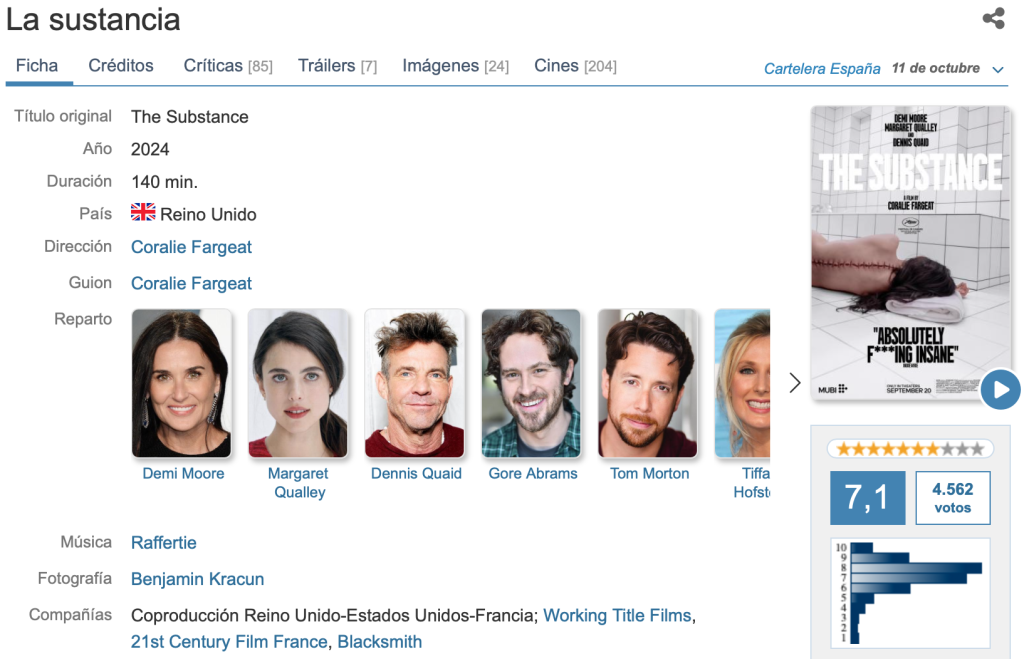Switch to the Ficha tab

(37, 66)
